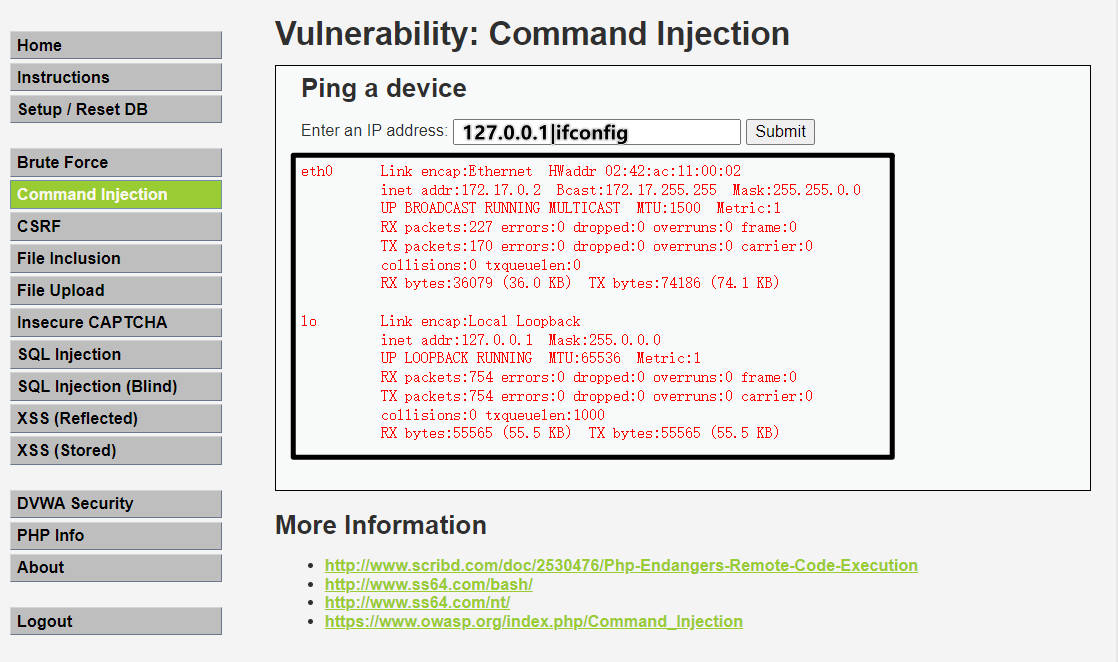
Task: Open the OWASP Command_Injection link
Action: [x=533, y=621]
